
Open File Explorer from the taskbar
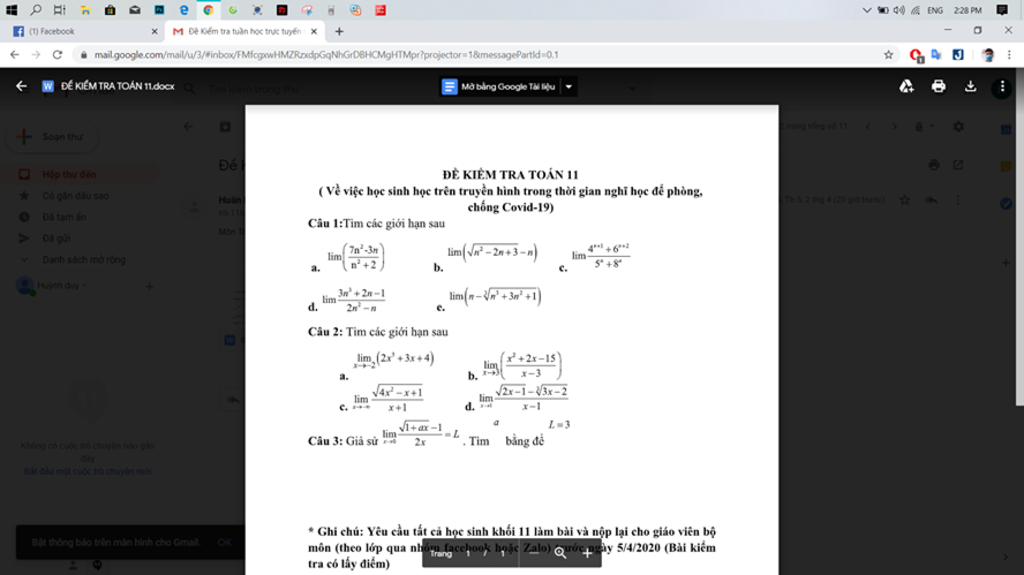coord(86,10)
